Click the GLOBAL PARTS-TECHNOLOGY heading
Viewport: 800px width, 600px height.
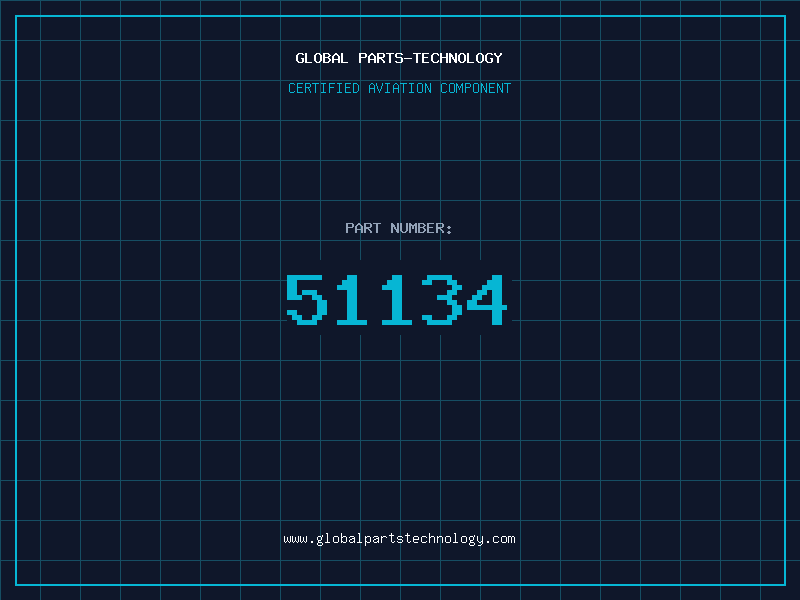pos(399,58)
